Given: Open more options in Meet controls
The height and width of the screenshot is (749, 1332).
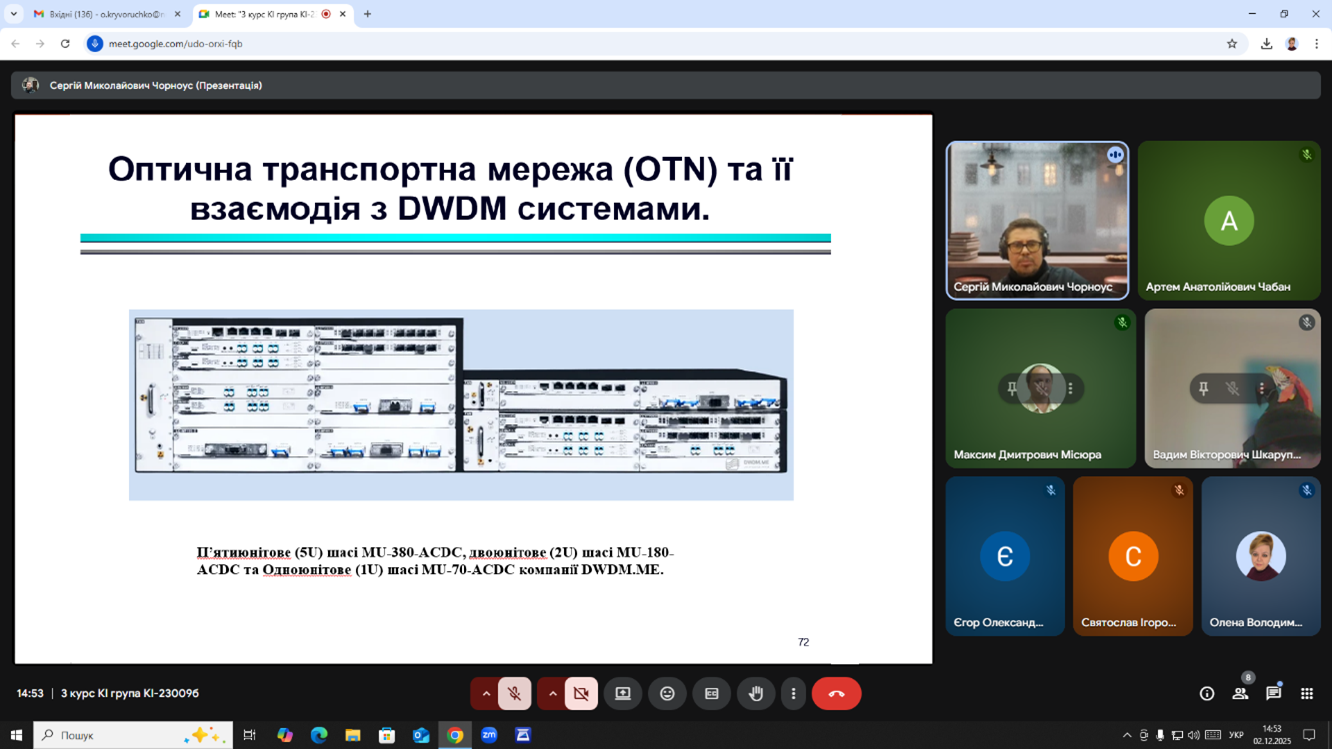Looking at the screenshot, I should [793, 694].
